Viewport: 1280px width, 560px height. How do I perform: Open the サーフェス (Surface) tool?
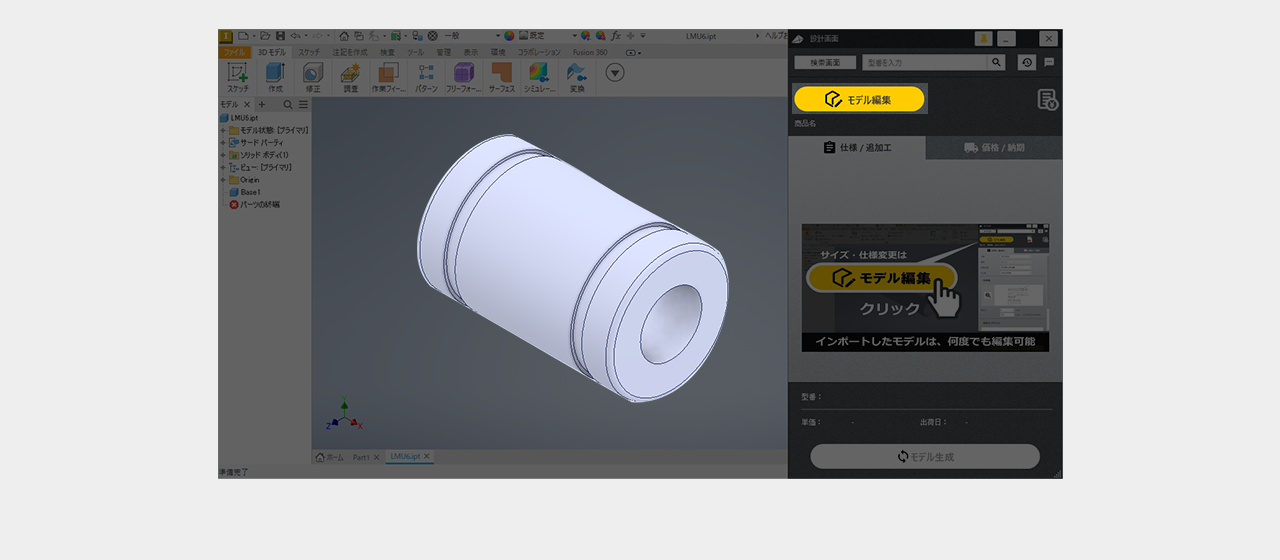(x=501, y=73)
